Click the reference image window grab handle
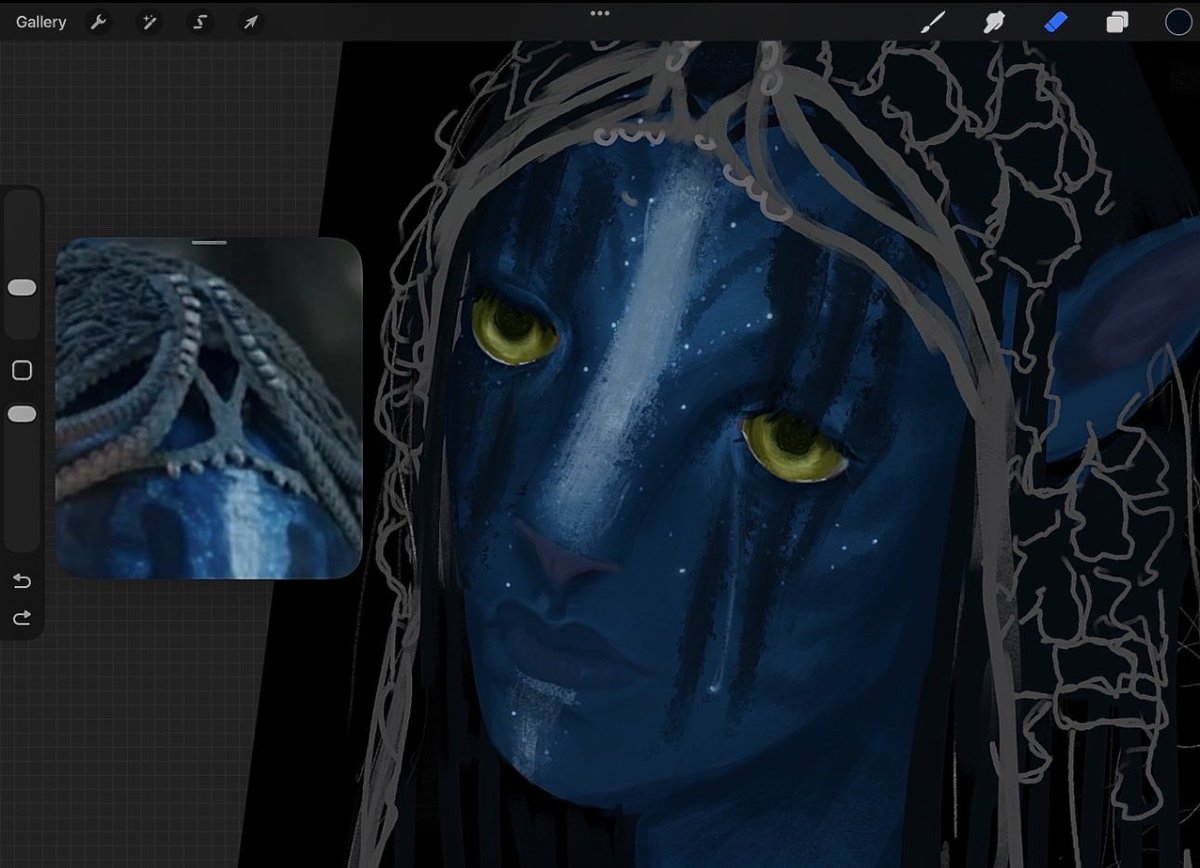This screenshot has height=868, width=1200. 209,242
